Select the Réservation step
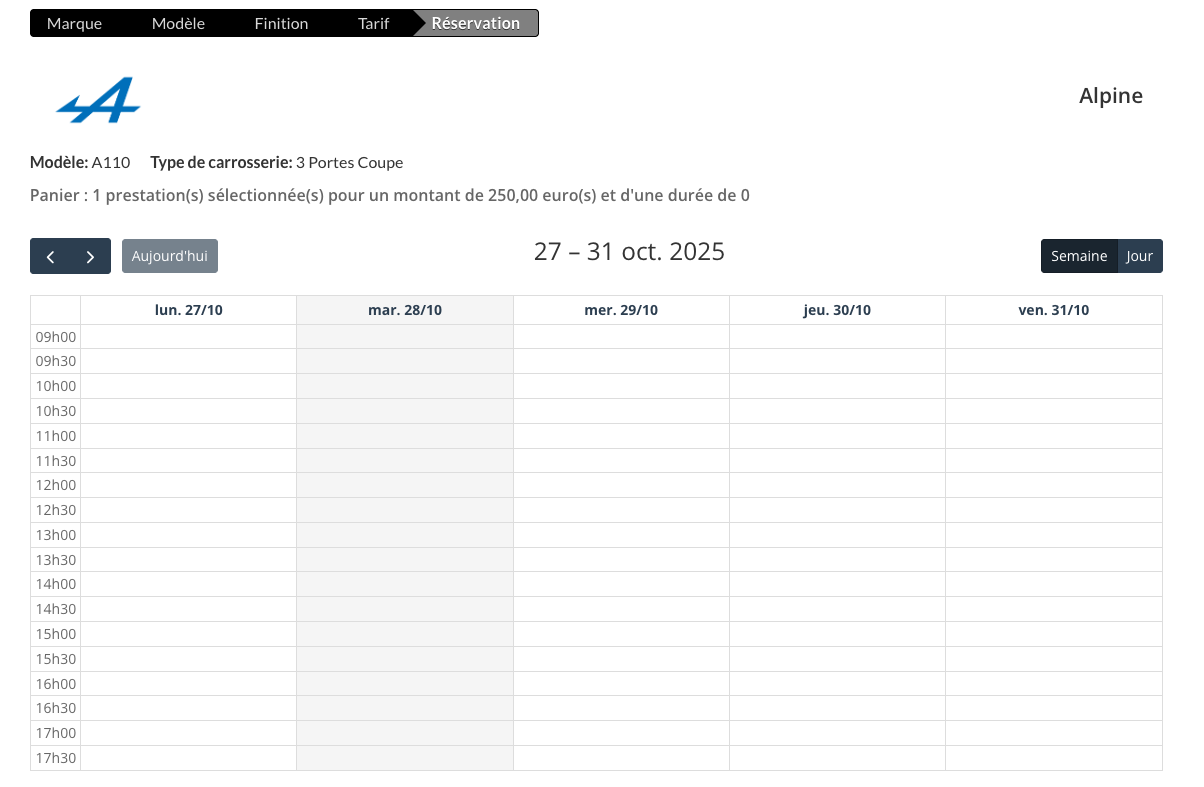The image size is (1204, 787). (x=475, y=23)
